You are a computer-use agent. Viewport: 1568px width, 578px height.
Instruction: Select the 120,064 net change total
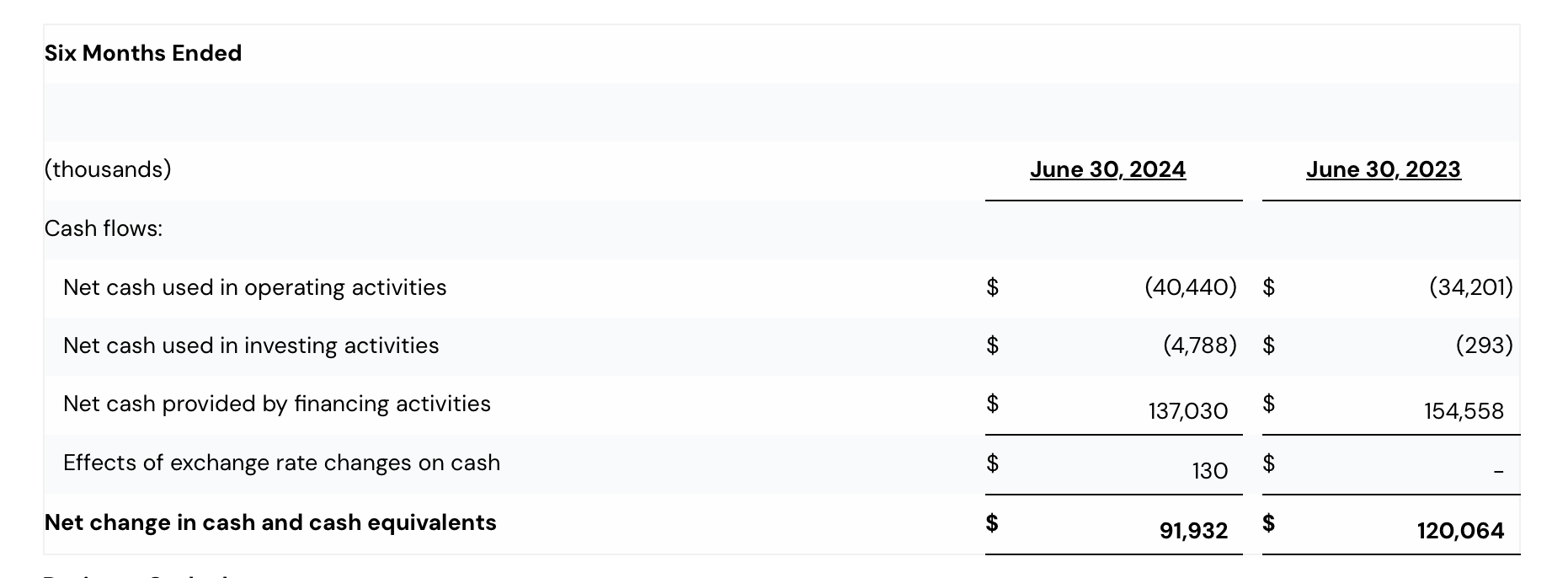pyautogui.click(x=1460, y=531)
